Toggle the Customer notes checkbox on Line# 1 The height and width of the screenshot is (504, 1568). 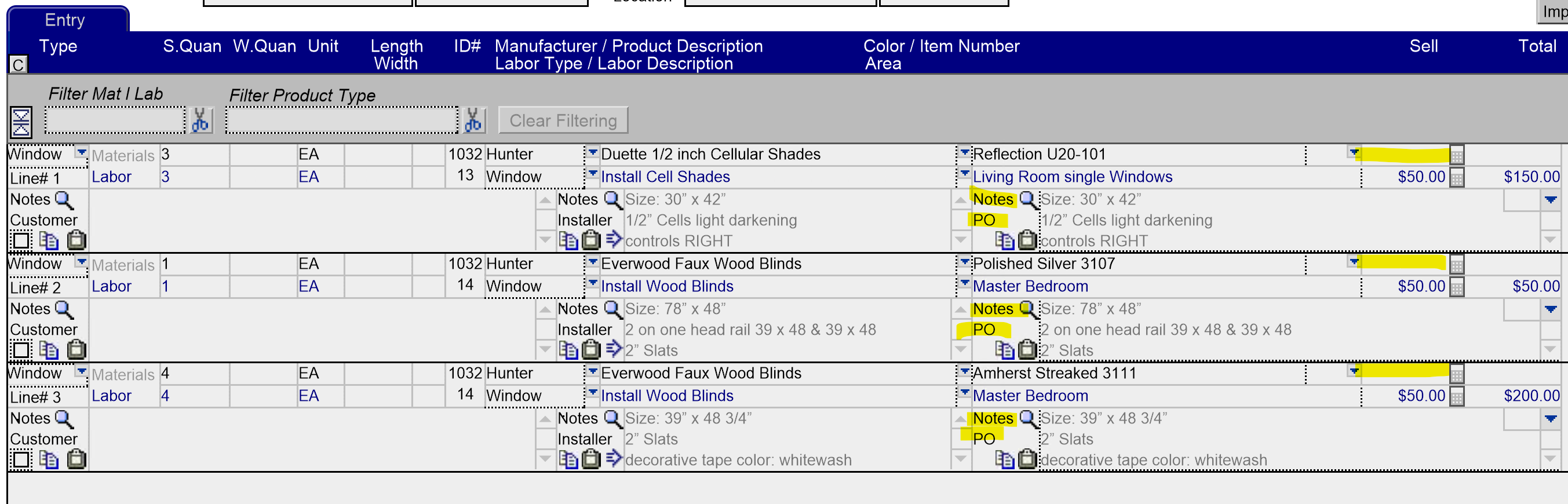click(21, 240)
